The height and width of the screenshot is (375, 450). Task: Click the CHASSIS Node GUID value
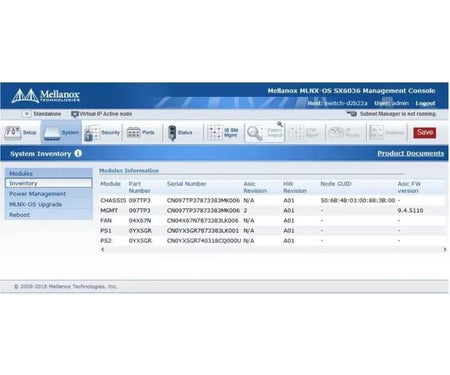click(358, 200)
